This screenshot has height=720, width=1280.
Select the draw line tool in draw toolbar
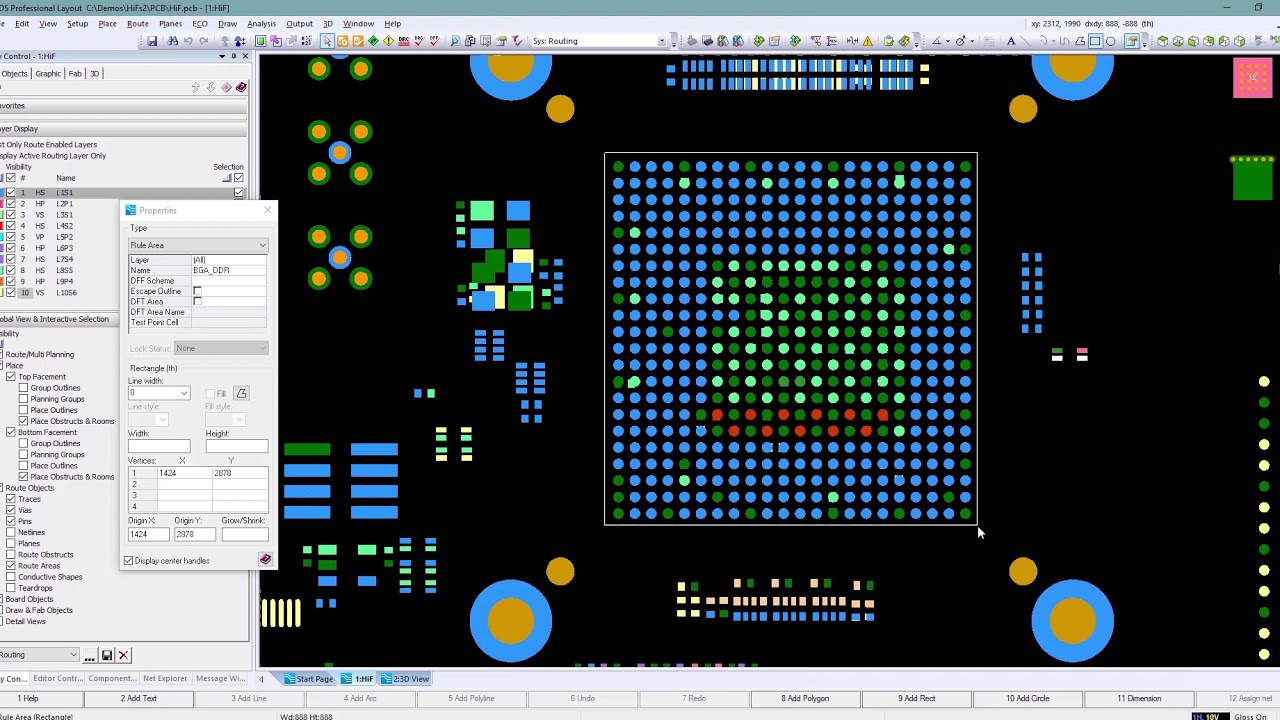pos(1027,41)
